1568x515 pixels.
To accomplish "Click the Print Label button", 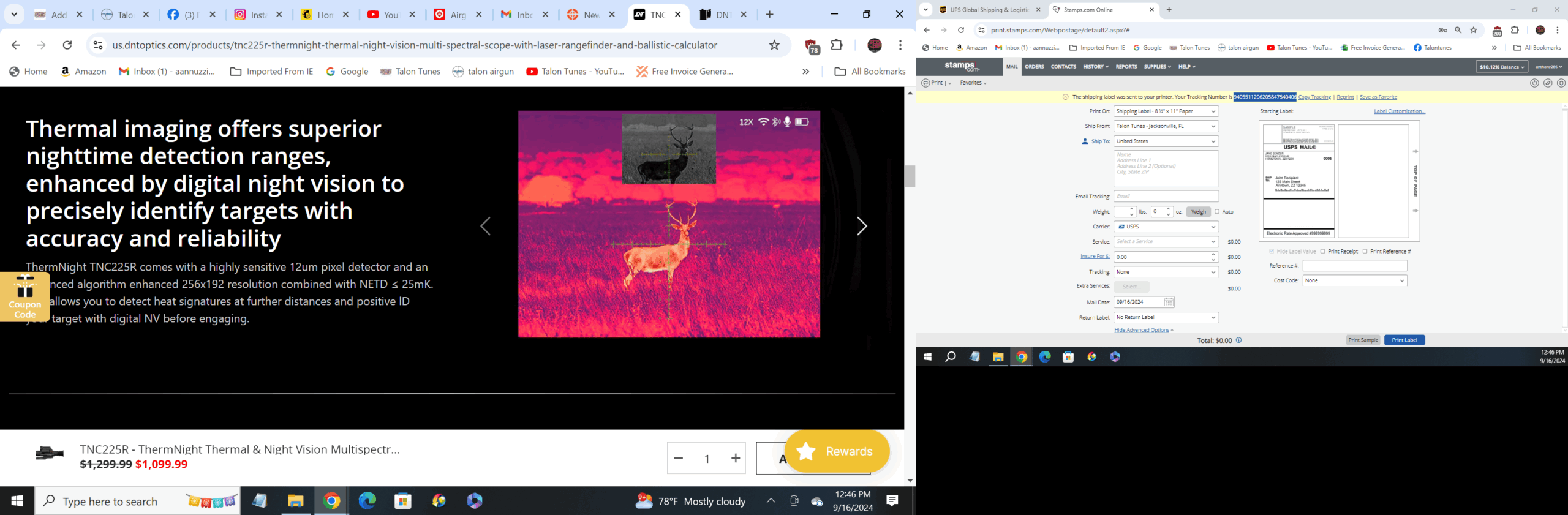I will pyautogui.click(x=1404, y=340).
